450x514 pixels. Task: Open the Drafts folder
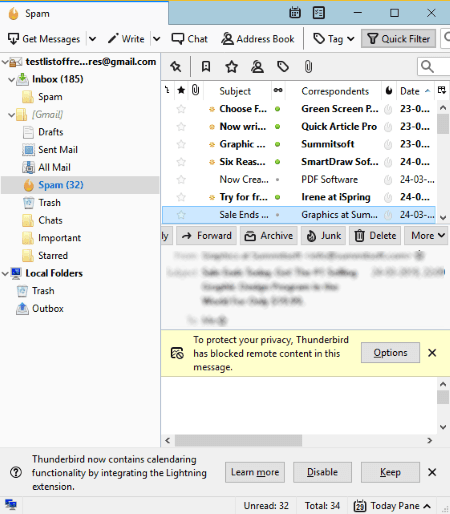[x=50, y=132]
